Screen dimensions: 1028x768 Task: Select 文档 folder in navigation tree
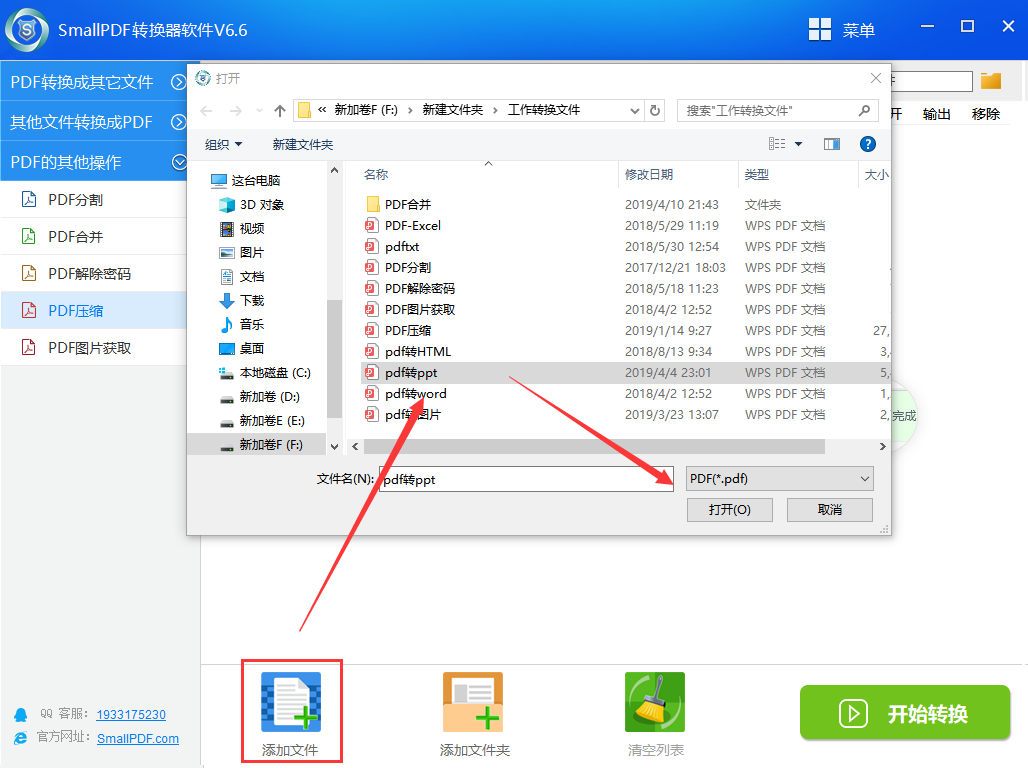pos(242,277)
